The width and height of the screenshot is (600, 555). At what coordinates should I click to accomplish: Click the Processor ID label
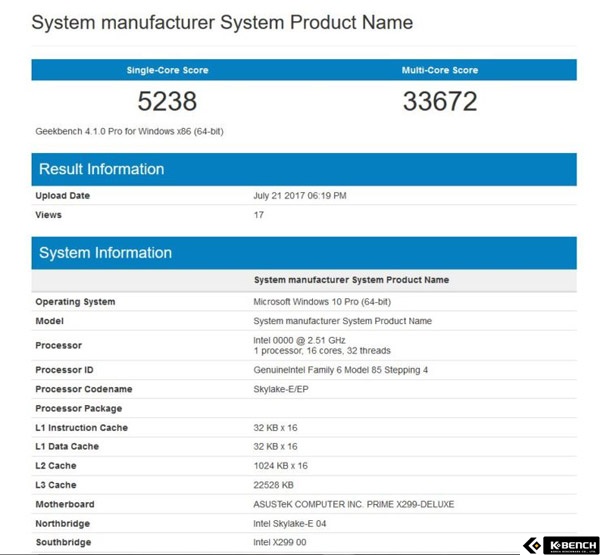point(64,370)
